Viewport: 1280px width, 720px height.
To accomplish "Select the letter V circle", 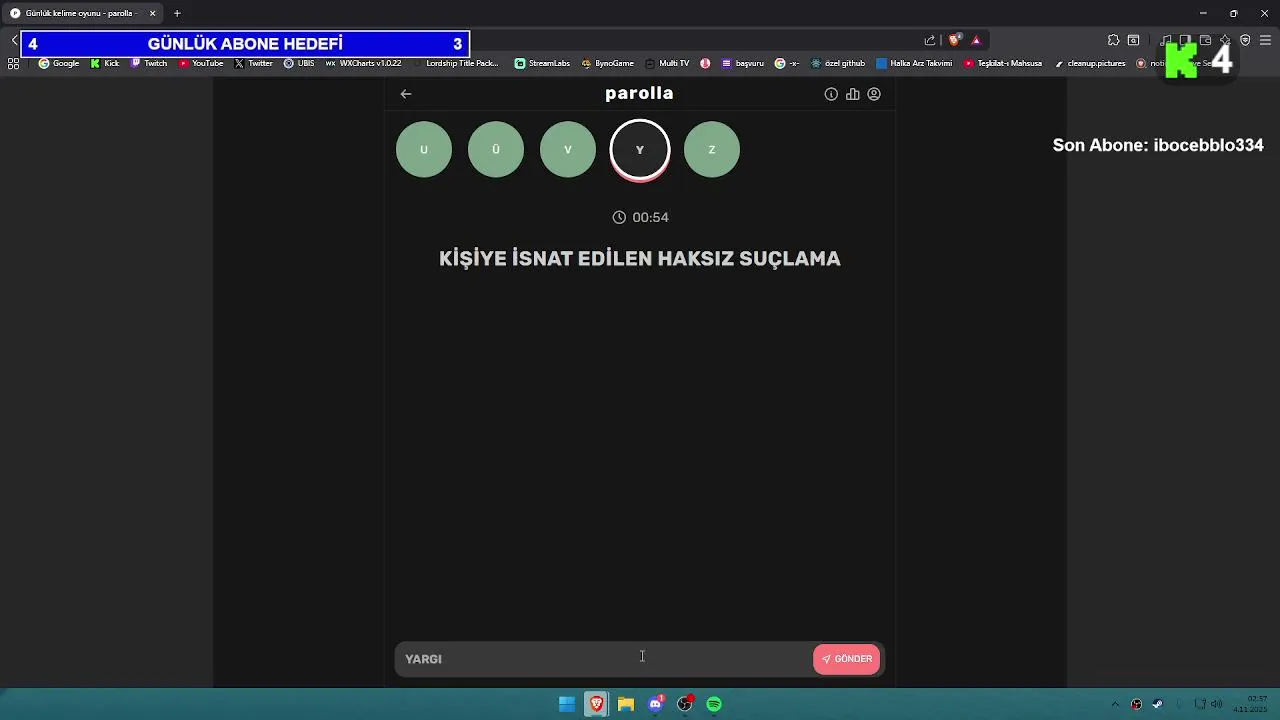I will click(568, 150).
